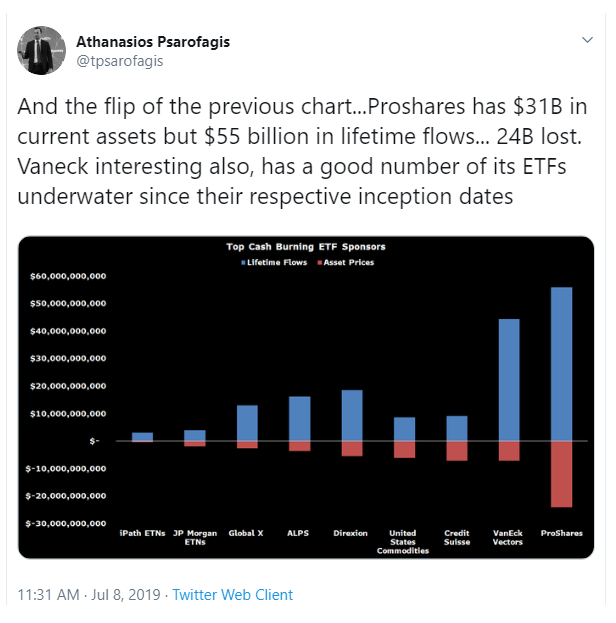Click Athanasios Psarofagis profile avatar
The width and height of the screenshot is (616, 623).
[x=41, y=50]
